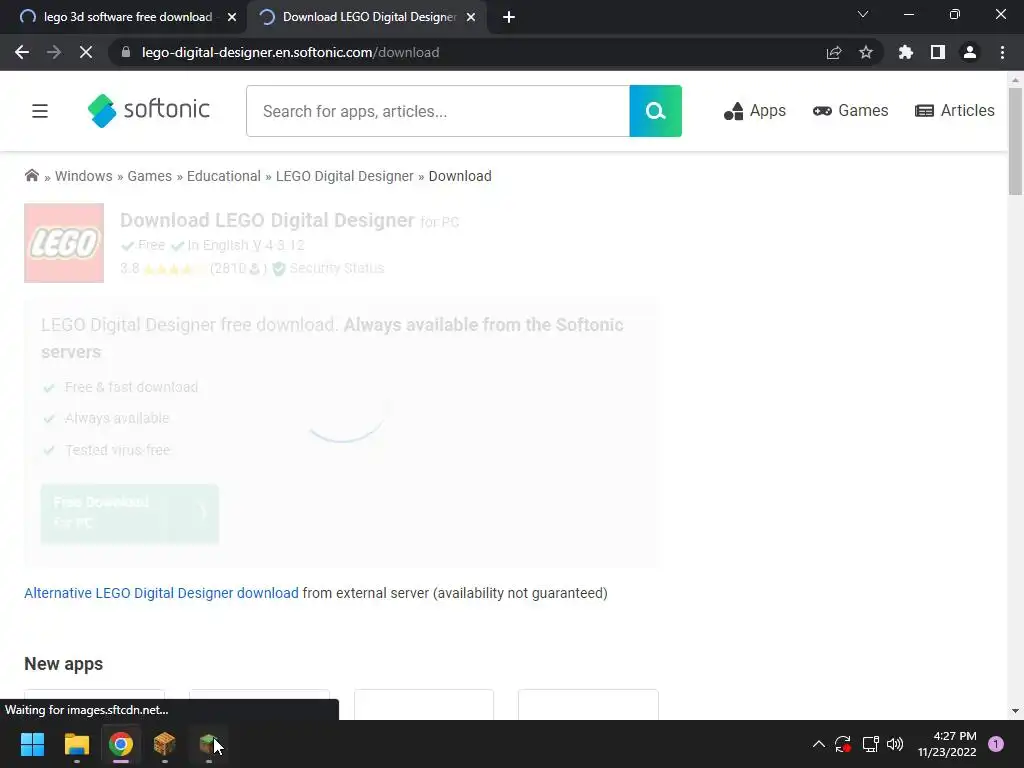1024x768 pixels.
Task: Select the Download LEGO Digital Designer tab
Action: [369, 17]
